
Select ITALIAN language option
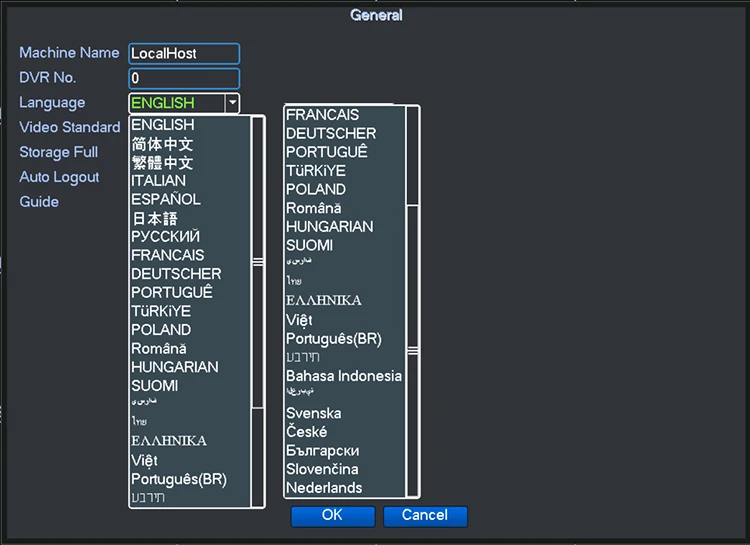click(x=190, y=181)
